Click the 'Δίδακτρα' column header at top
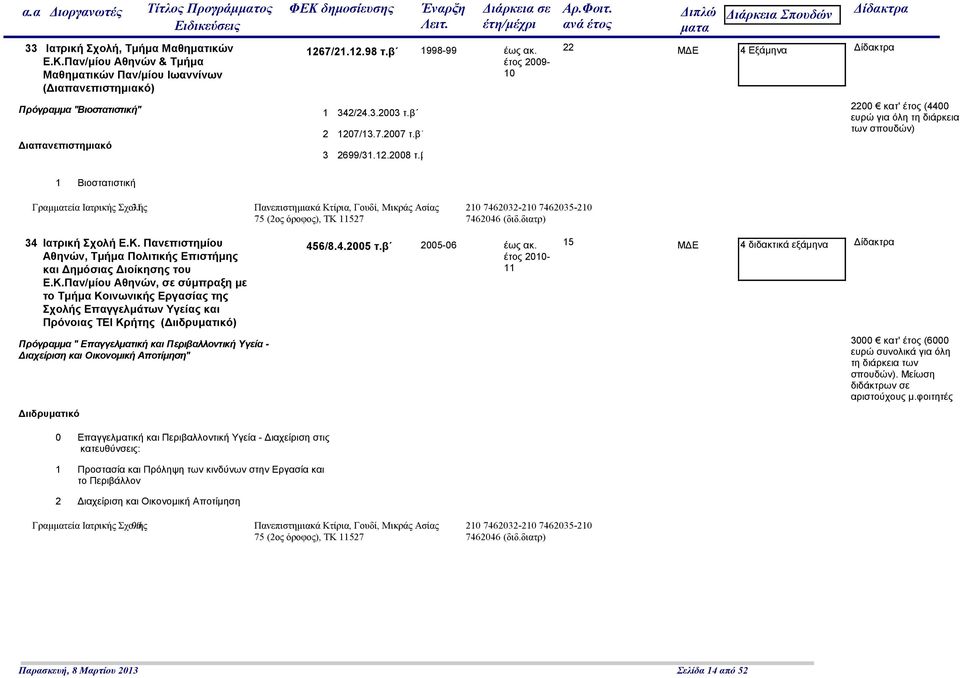 [x=880, y=9]
